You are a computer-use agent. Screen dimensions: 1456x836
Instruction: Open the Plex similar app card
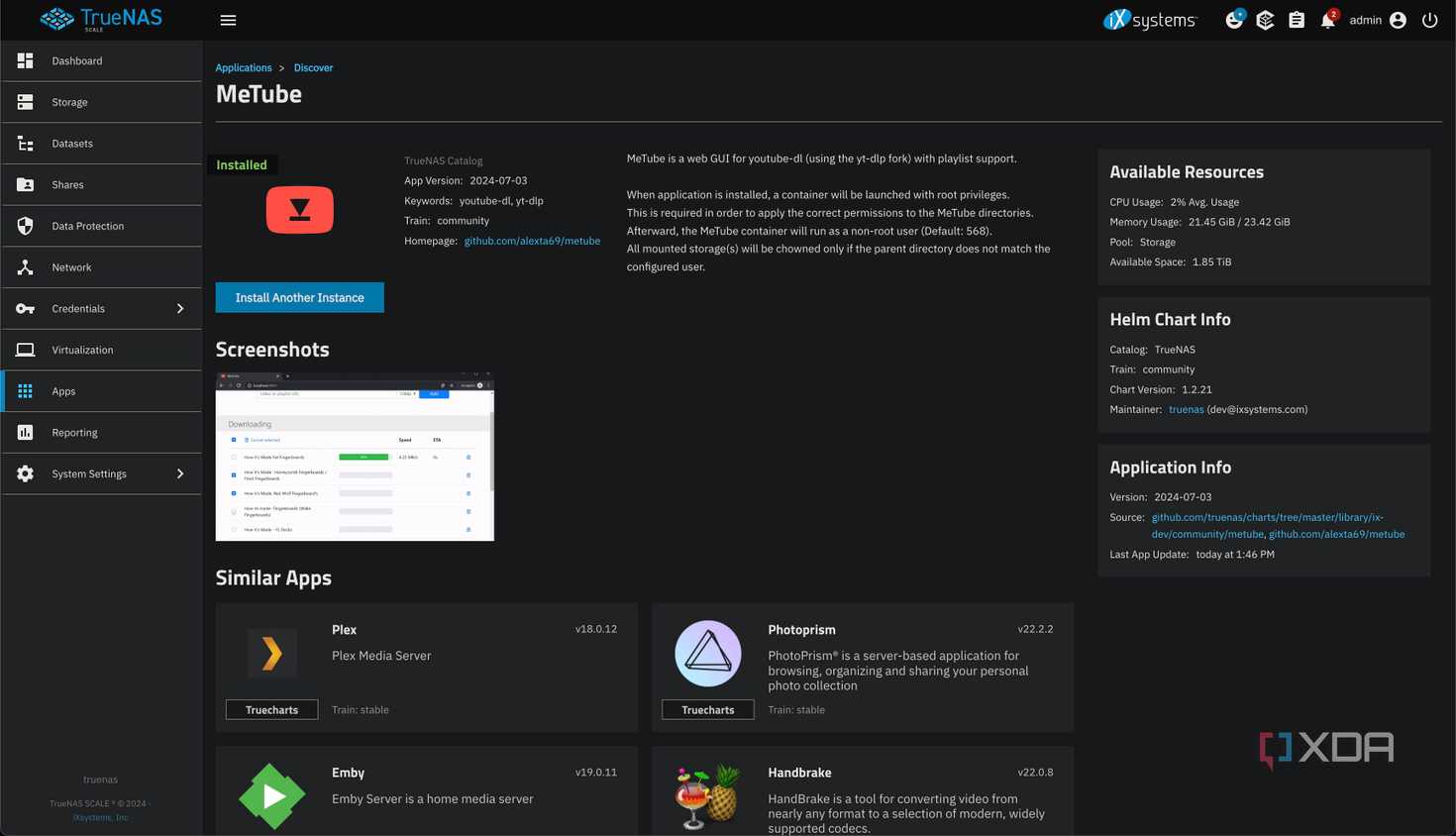[x=427, y=668]
